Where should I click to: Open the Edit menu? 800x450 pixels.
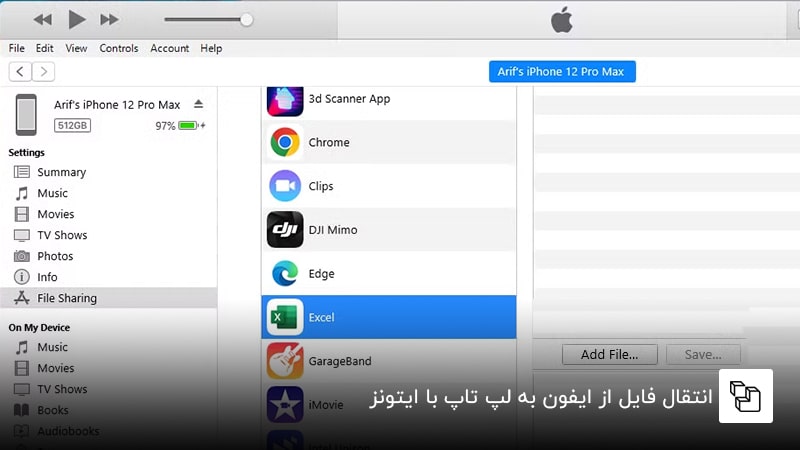tap(44, 48)
